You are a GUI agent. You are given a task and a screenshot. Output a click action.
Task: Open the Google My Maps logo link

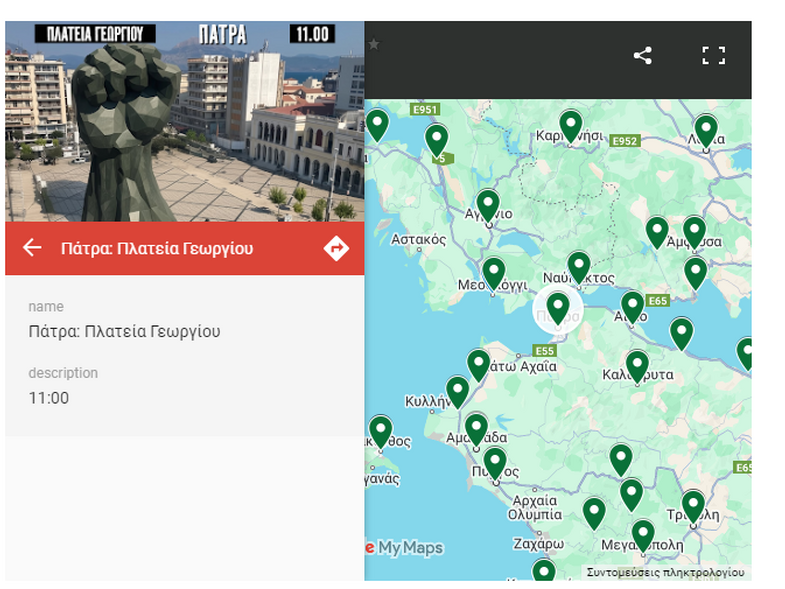point(404,548)
